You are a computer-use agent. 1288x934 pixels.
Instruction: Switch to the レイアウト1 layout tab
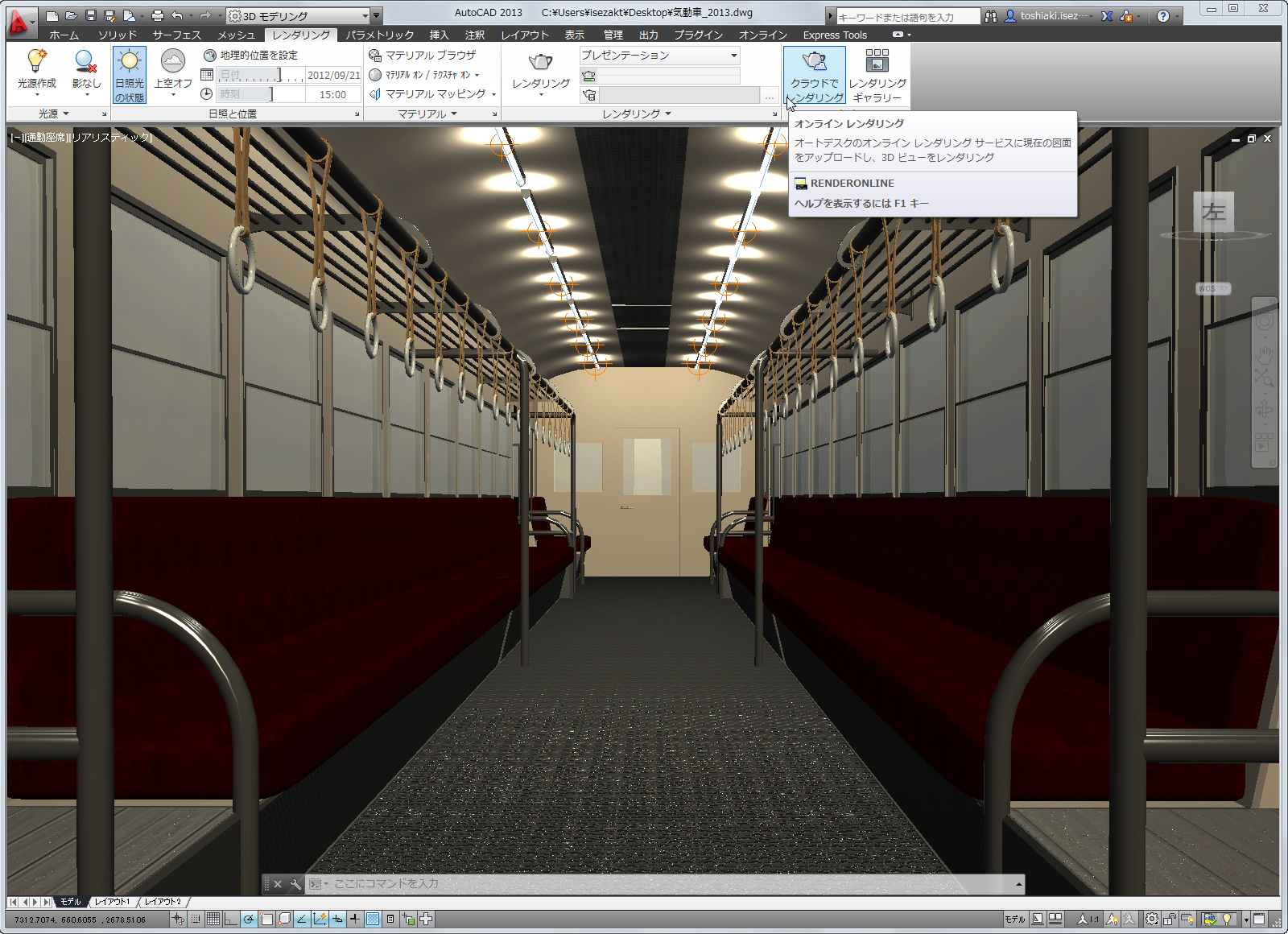point(112,902)
